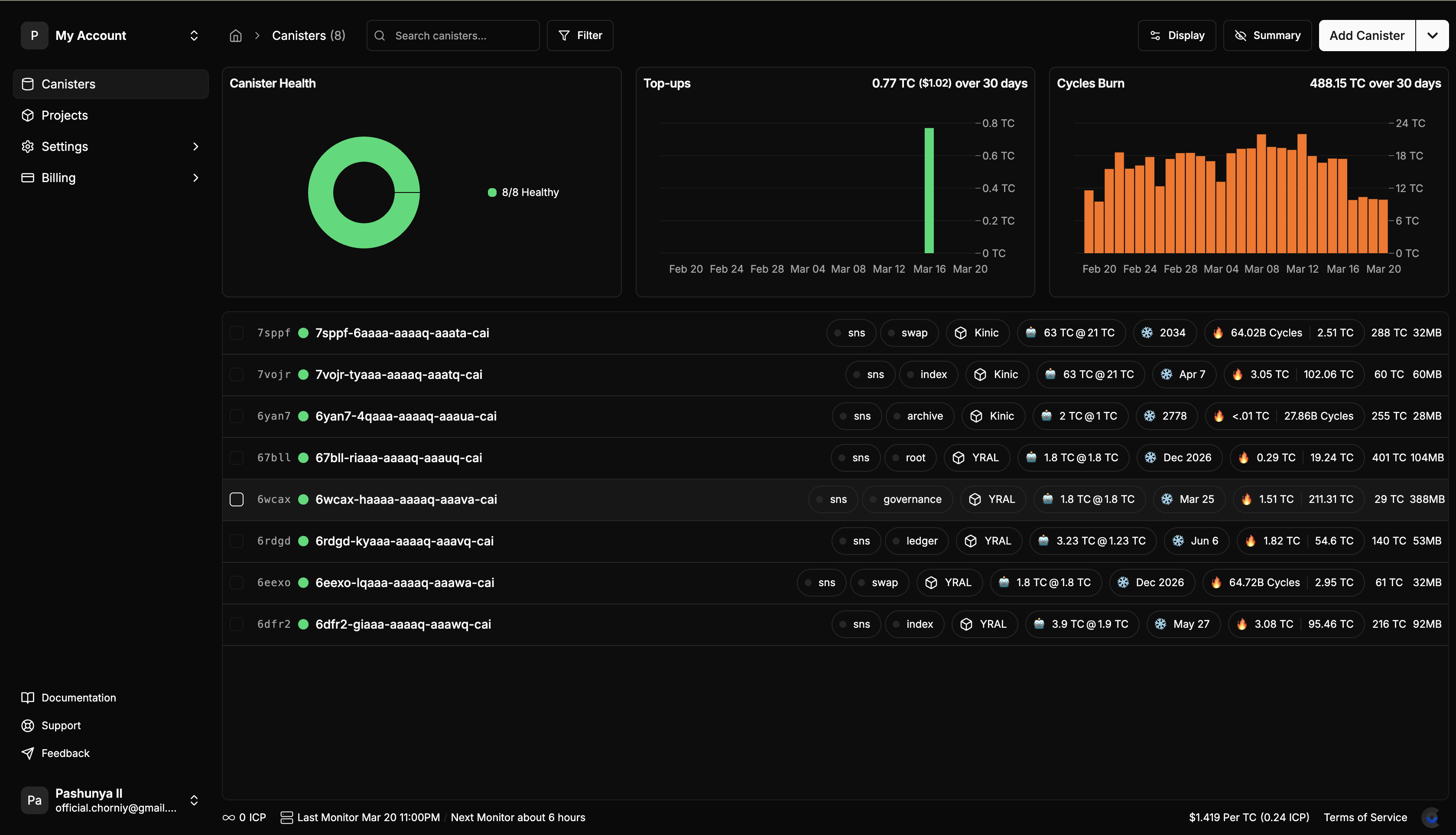
Task: Check the 6wcax canister checkbox
Action: (236, 499)
